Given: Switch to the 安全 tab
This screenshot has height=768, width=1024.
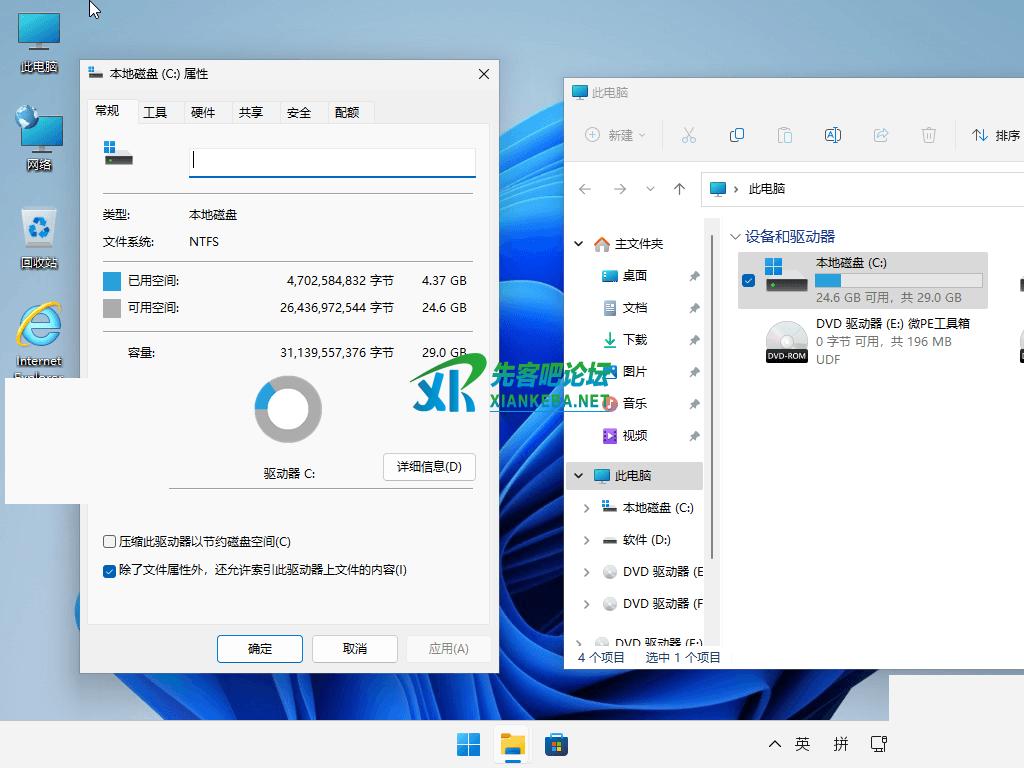Looking at the screenshot, I should click(x=299, y=112).
